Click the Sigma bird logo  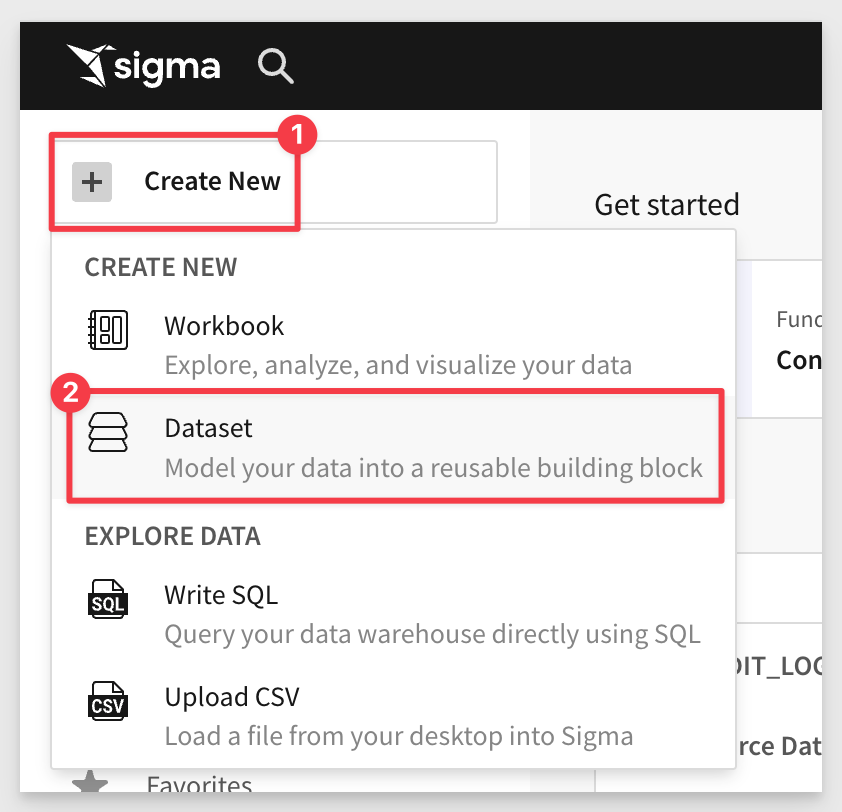tap(90, 66)
